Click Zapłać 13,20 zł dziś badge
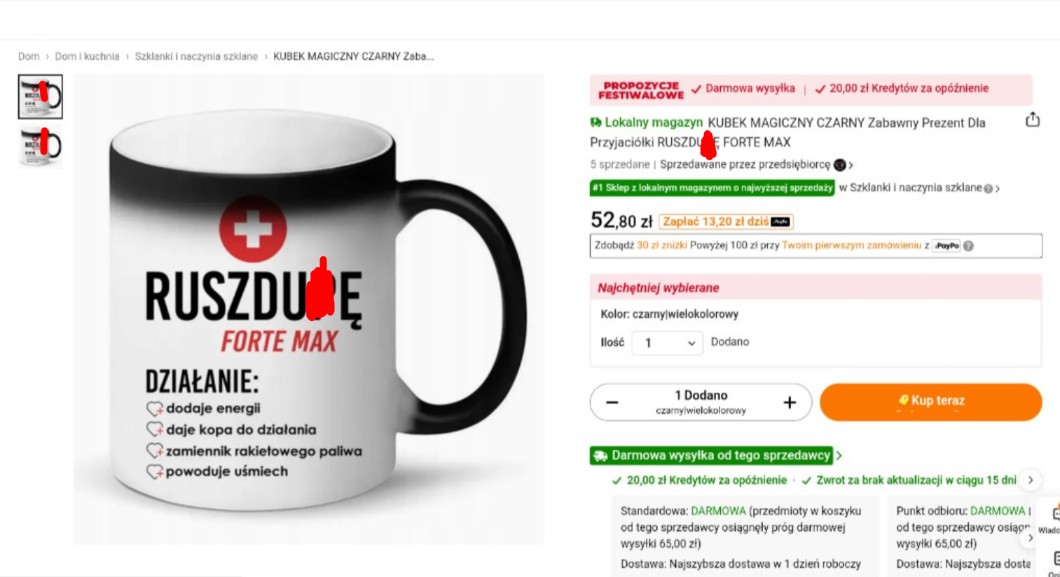1060x577 pixels. [726, 221]
